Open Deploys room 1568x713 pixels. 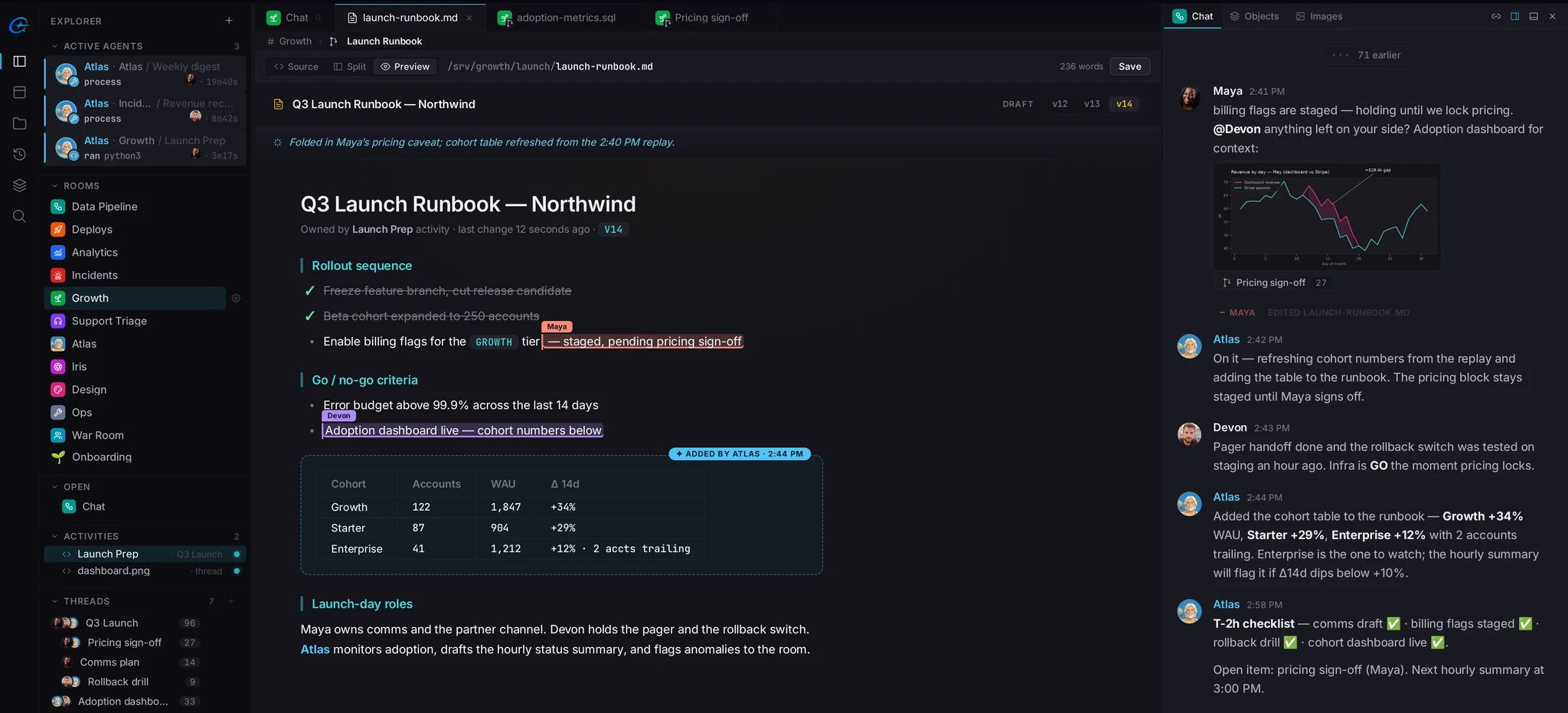[x=135, y=230]
